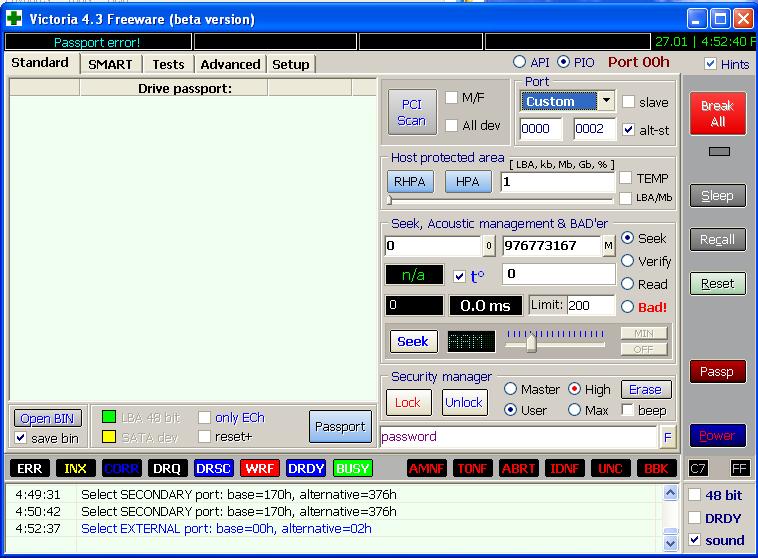Screen dimensions: 758x558
Task: Click the acoustic management slider handle
Action: tap(531, 343)
